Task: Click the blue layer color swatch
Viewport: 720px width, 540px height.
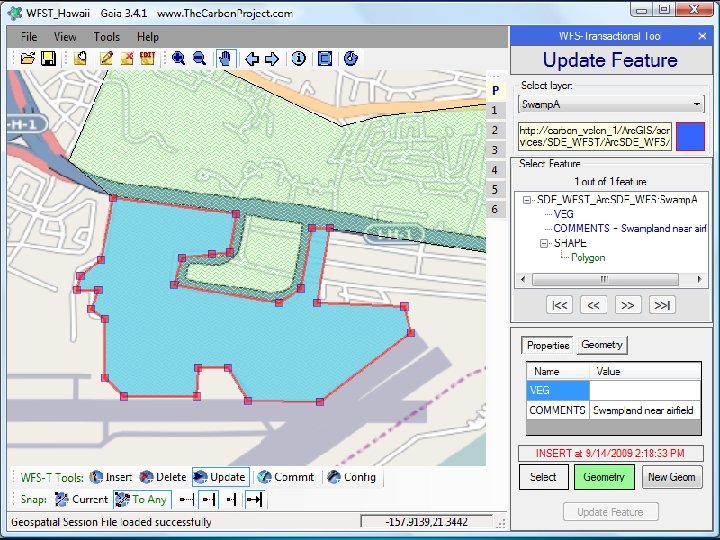Action: [x=690, y=136]
